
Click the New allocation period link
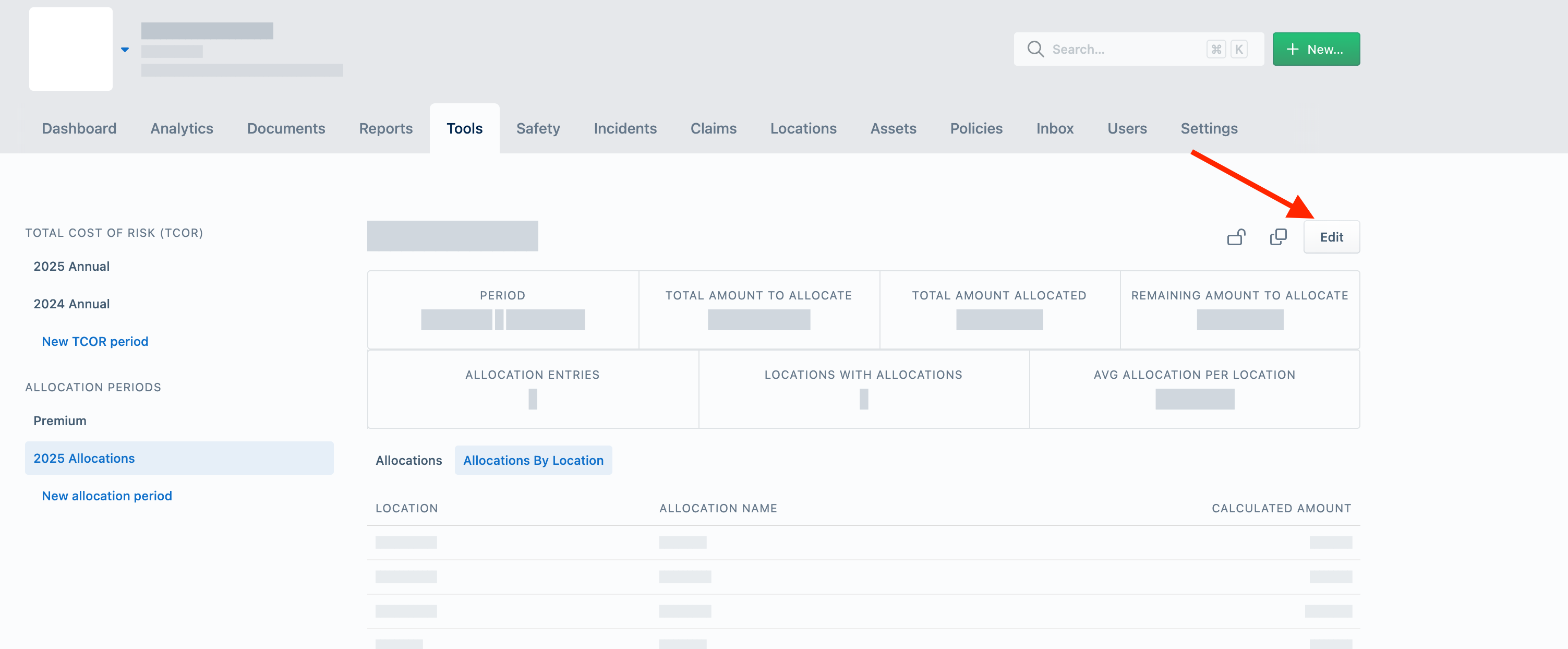(x=106, y=496)
